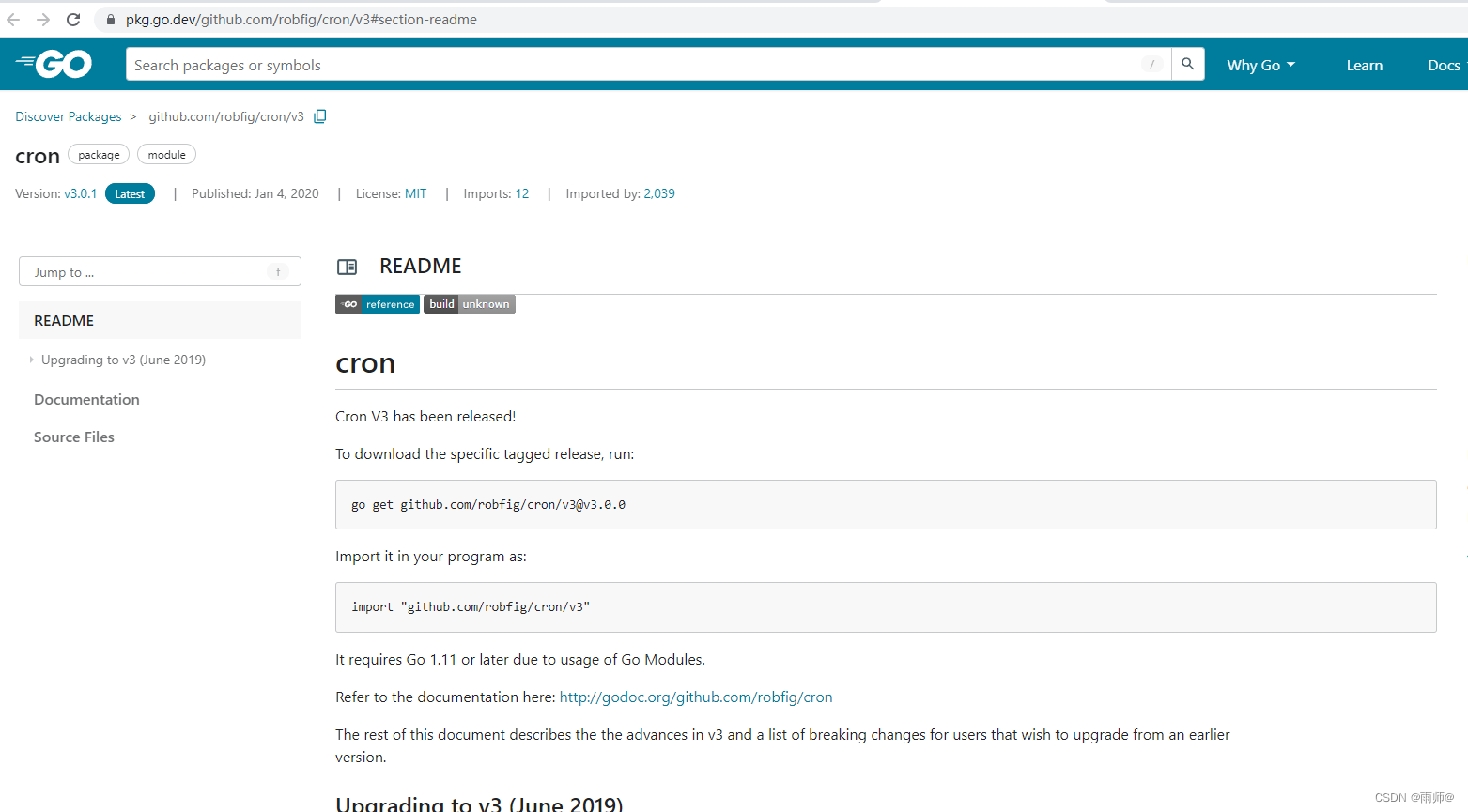Image resolution: width=1468 pixels, height=812 pixels.
Task: Click the browser URL address bar
Action: click(x=301, y=20)
